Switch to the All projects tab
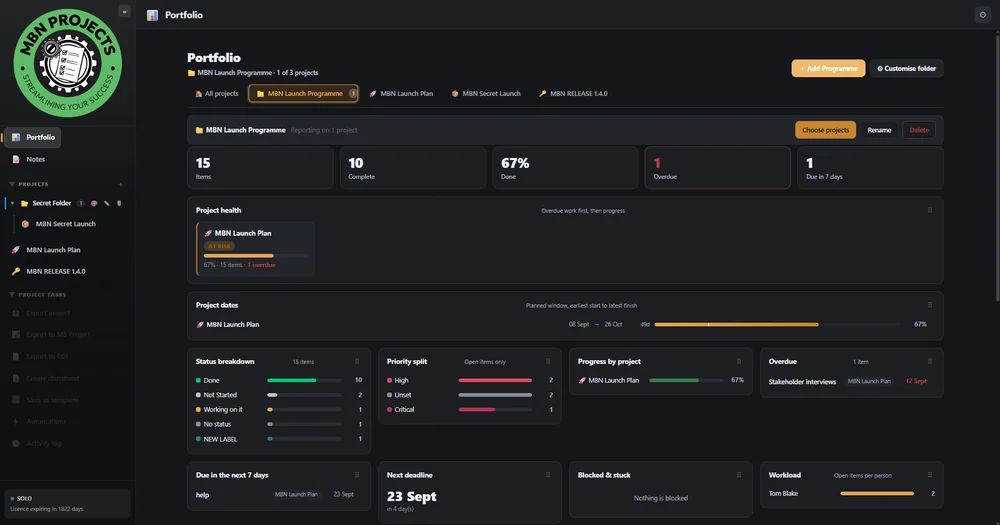The height and width of the screenshot is (525, 1000). click(216, 94)
